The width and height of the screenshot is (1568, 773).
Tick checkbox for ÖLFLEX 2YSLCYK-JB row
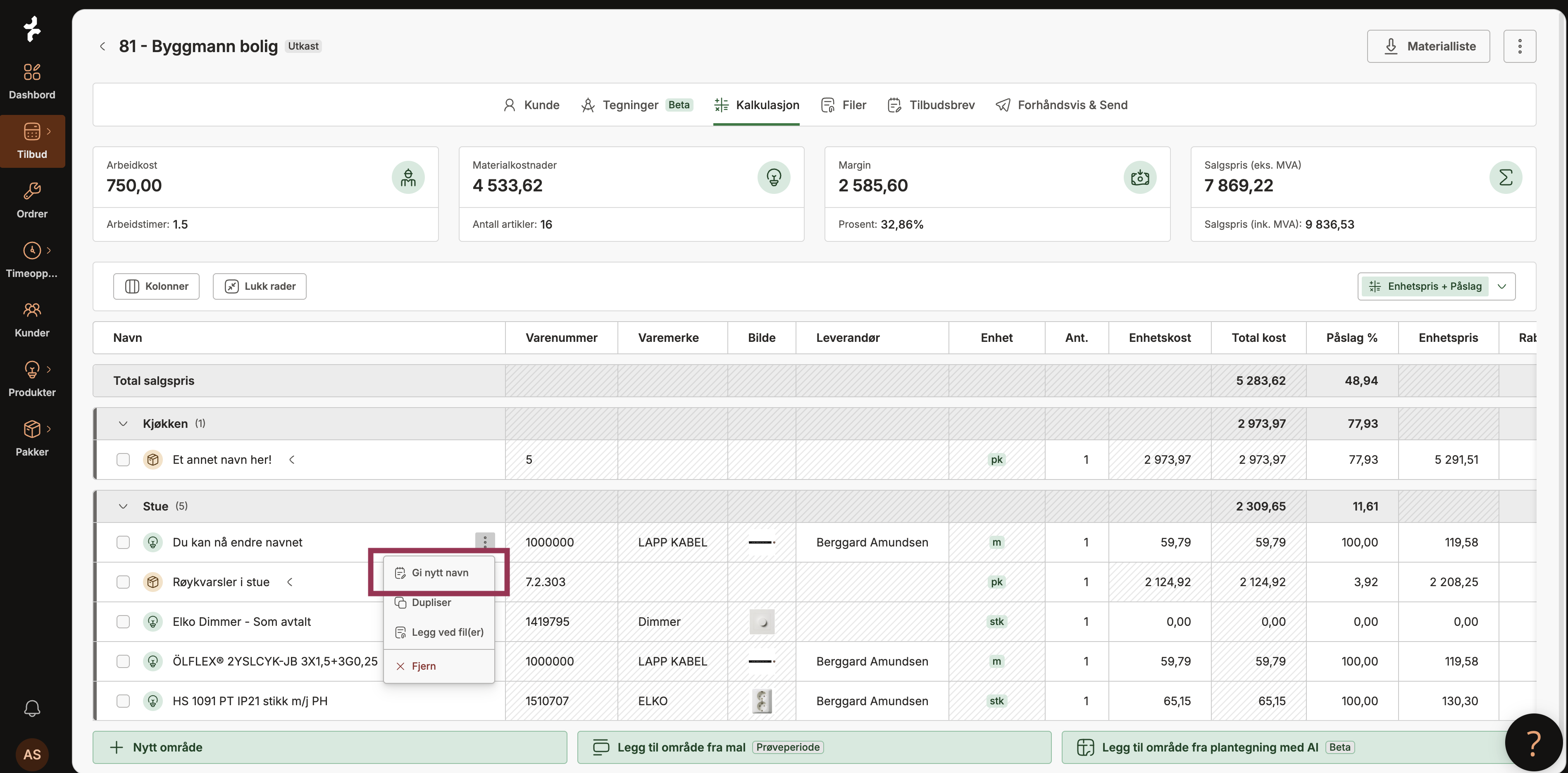point(123,661)
